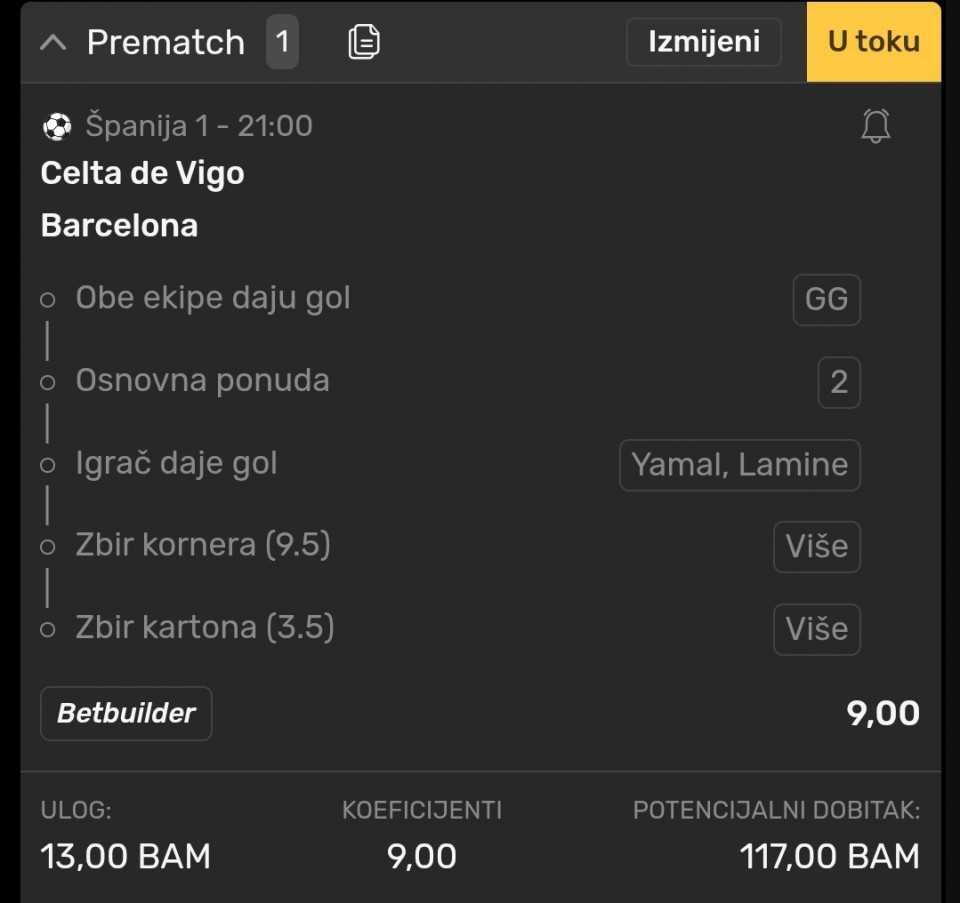This screenshot has height=903, width=960.
Task: Click the Prematch header title
Action: [165, 43]
